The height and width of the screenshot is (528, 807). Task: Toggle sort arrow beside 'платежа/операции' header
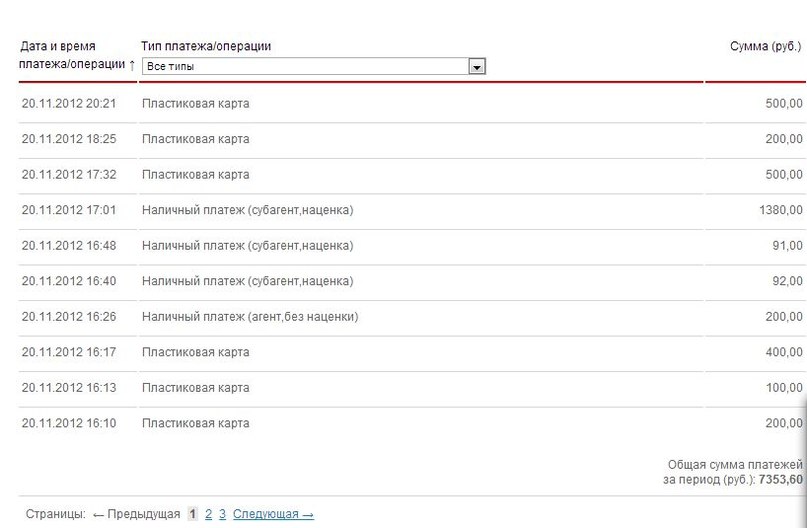point(132,65)
